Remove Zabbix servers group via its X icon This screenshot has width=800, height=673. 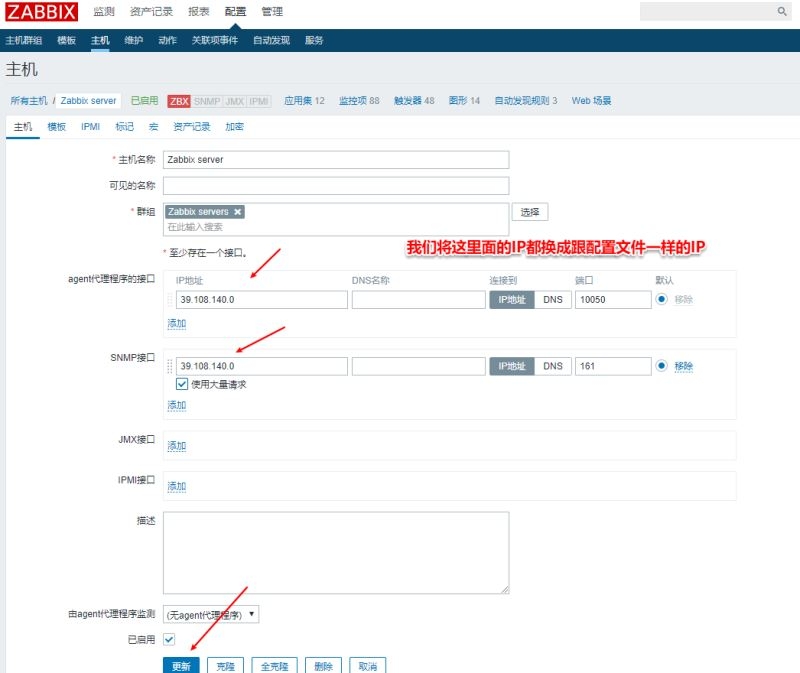(x=236, y=212)
